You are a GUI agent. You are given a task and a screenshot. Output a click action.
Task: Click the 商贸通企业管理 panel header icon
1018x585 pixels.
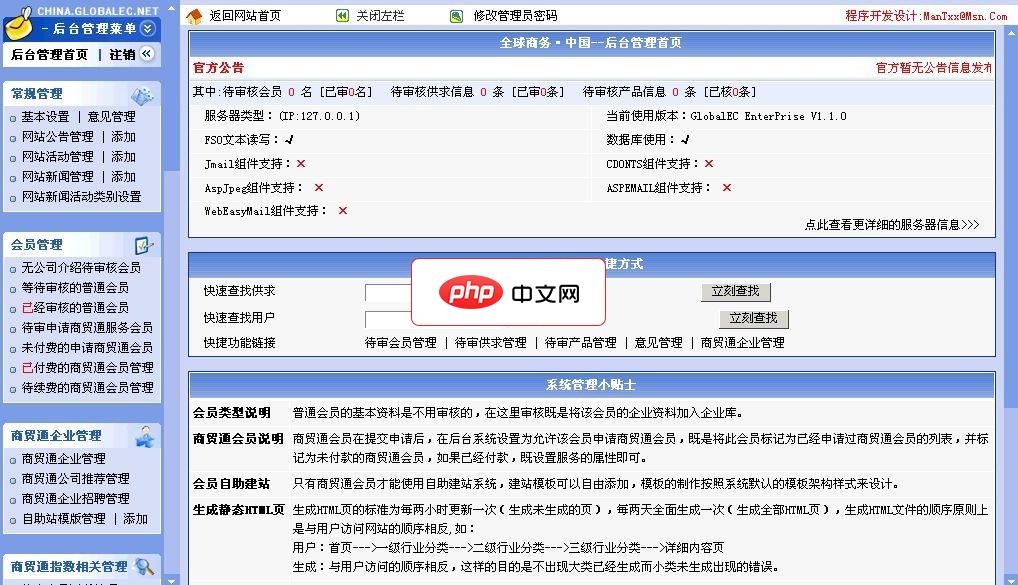[147, 436]
